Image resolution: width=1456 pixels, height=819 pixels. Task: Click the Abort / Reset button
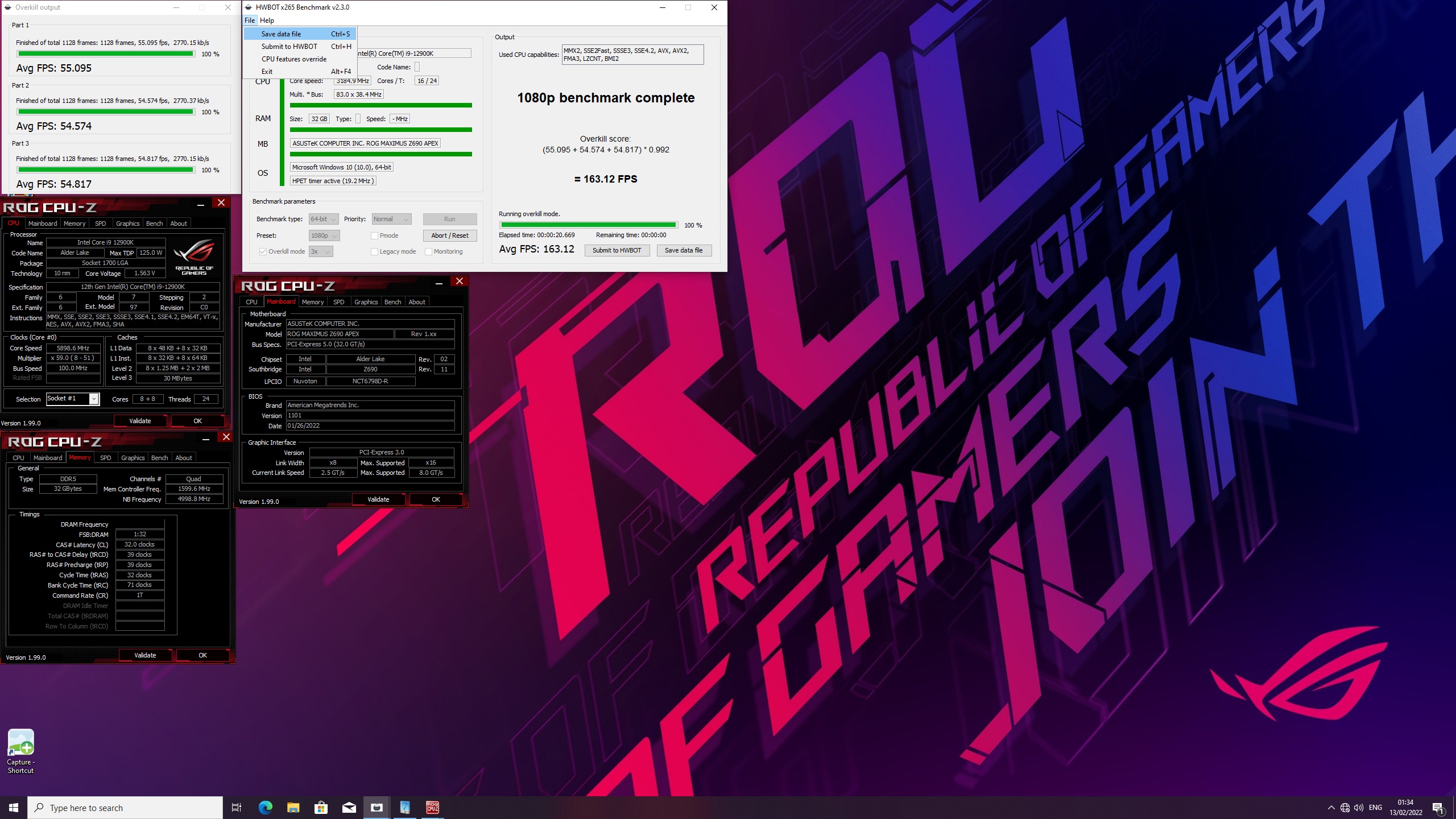point(449,235)
